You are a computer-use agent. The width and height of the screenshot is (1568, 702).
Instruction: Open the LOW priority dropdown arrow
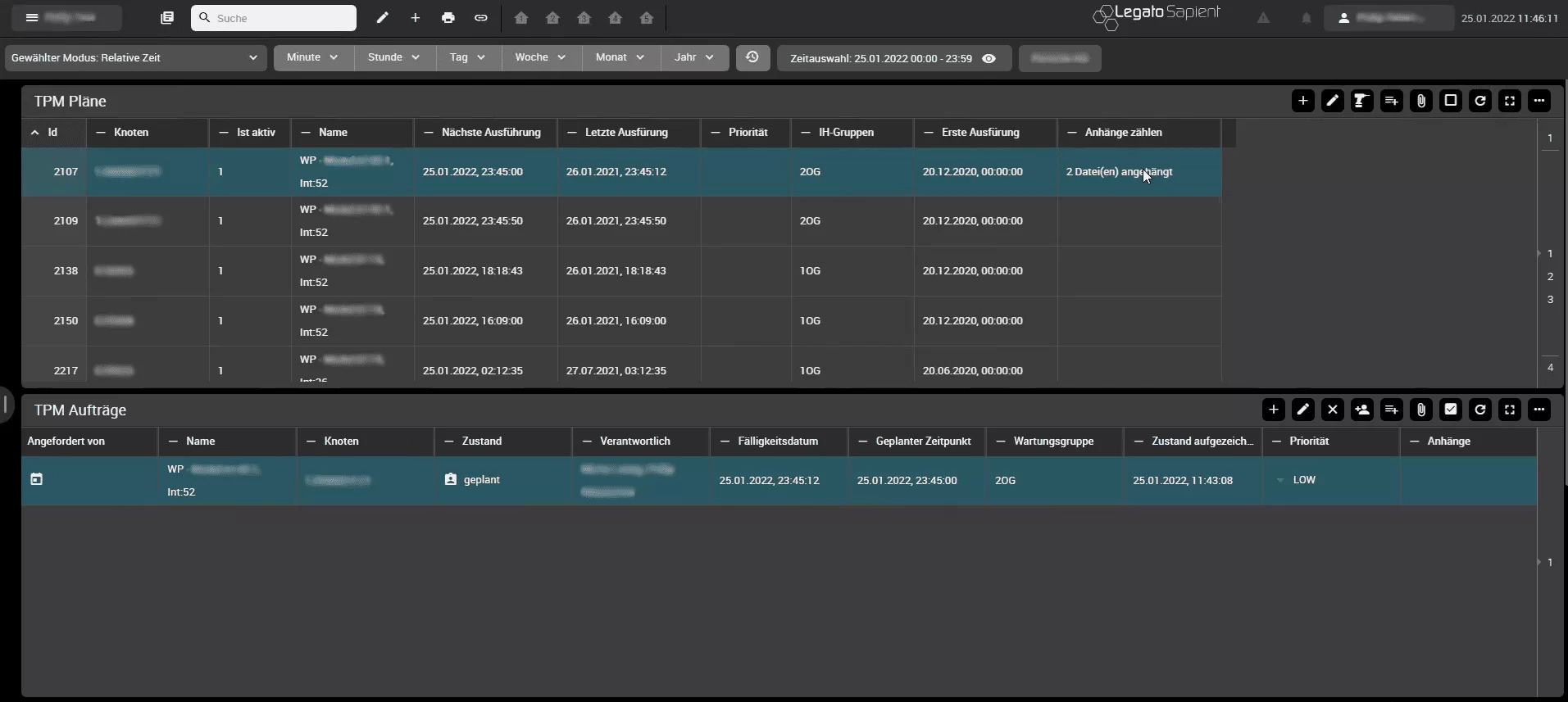click(x=1280, y=480)
